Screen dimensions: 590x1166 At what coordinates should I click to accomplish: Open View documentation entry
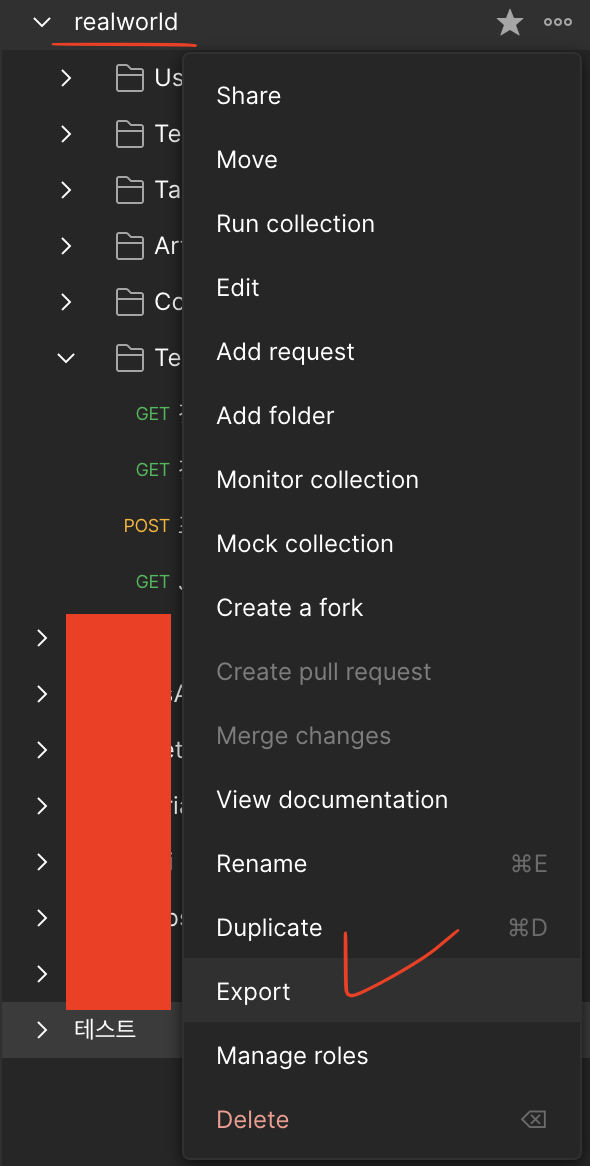pos(382,799)
